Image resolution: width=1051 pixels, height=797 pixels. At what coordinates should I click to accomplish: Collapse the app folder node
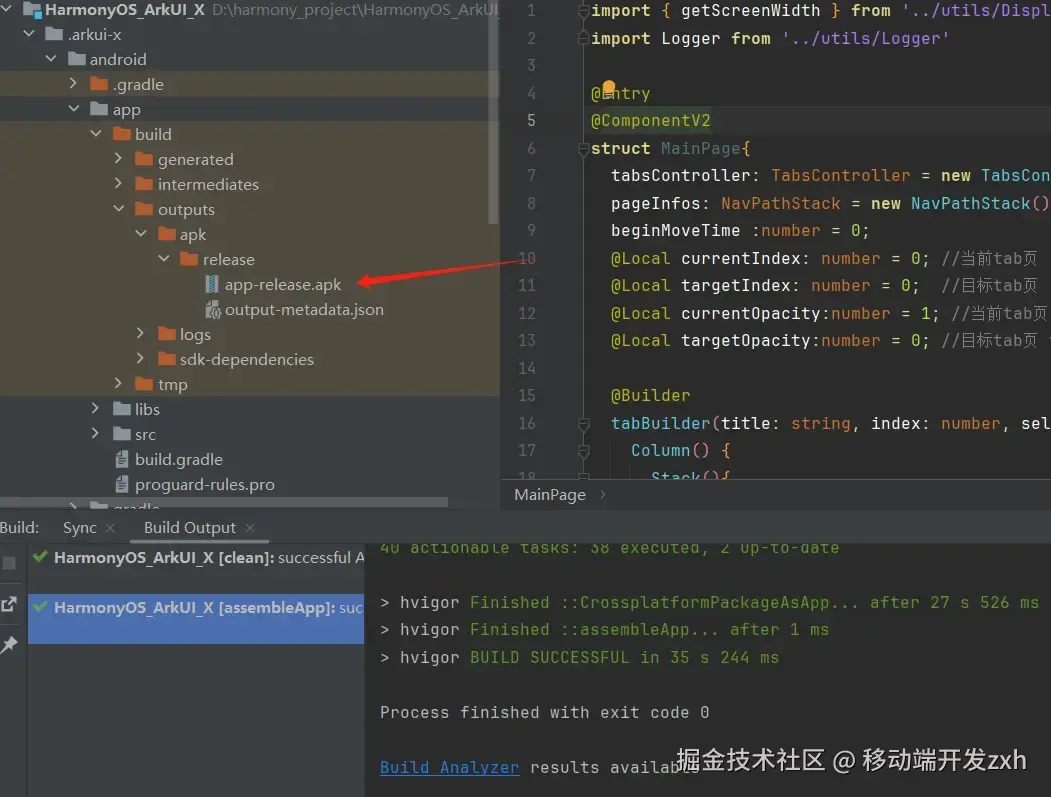point(74,108)
